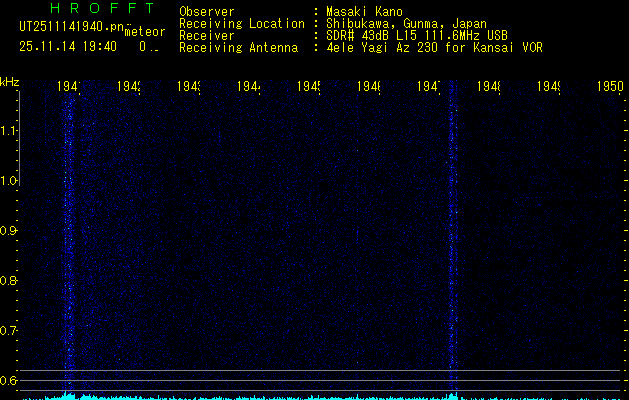Screen dimensions: 629x400
Task: Click the 0.9 kHz axis tick label
Action: click(x=8, y=231)
